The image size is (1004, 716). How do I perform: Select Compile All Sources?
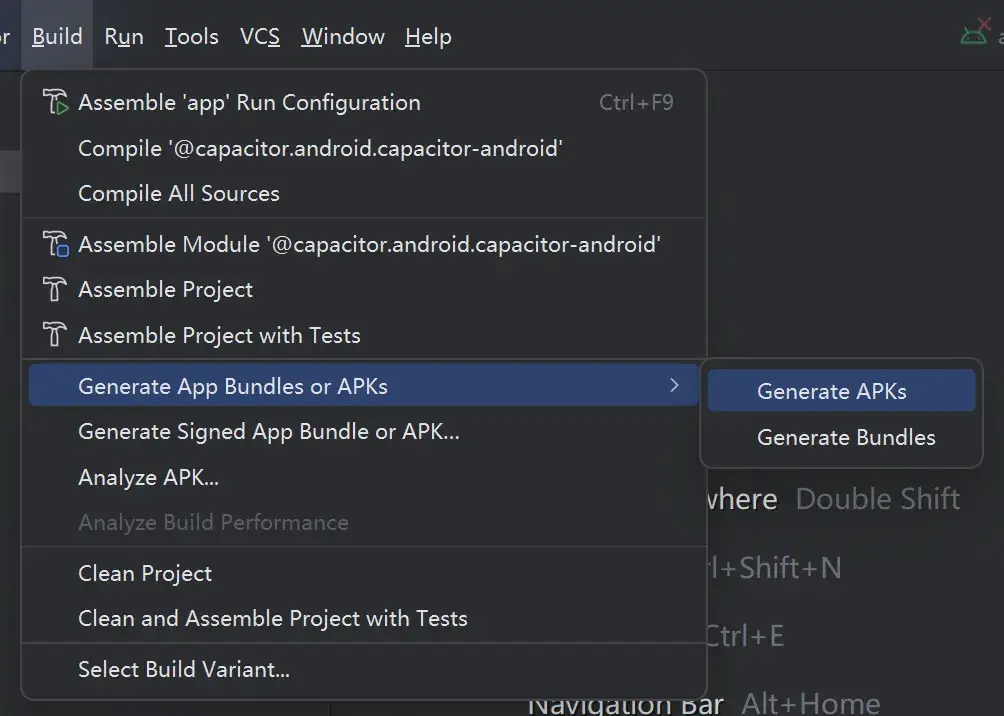click(179, 193)
